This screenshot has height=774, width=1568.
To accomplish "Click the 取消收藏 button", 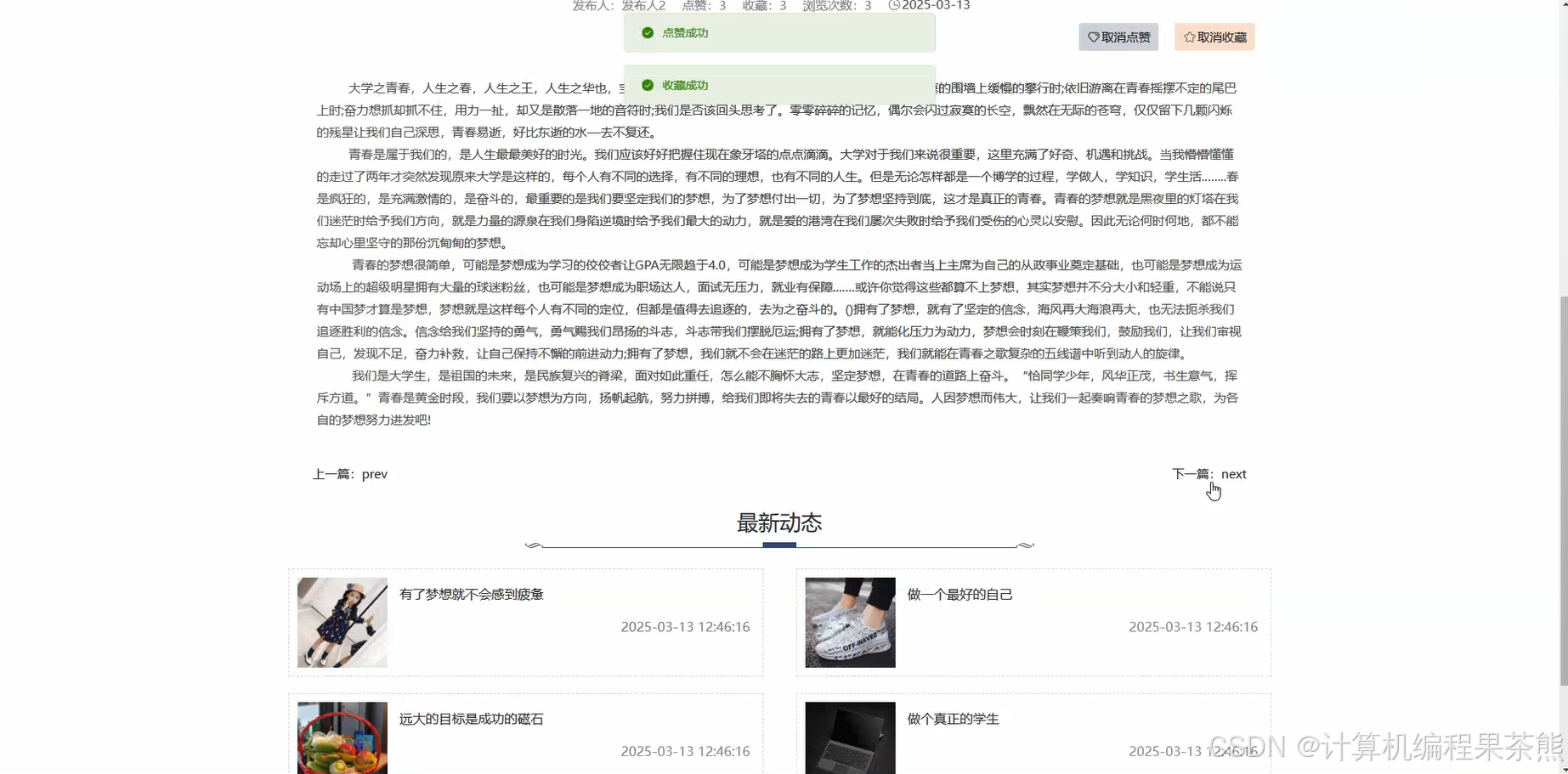I will point(1214,37).
